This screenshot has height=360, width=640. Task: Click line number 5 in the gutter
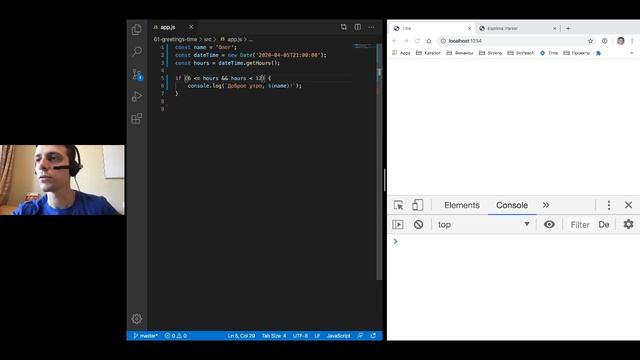(162, 78)
